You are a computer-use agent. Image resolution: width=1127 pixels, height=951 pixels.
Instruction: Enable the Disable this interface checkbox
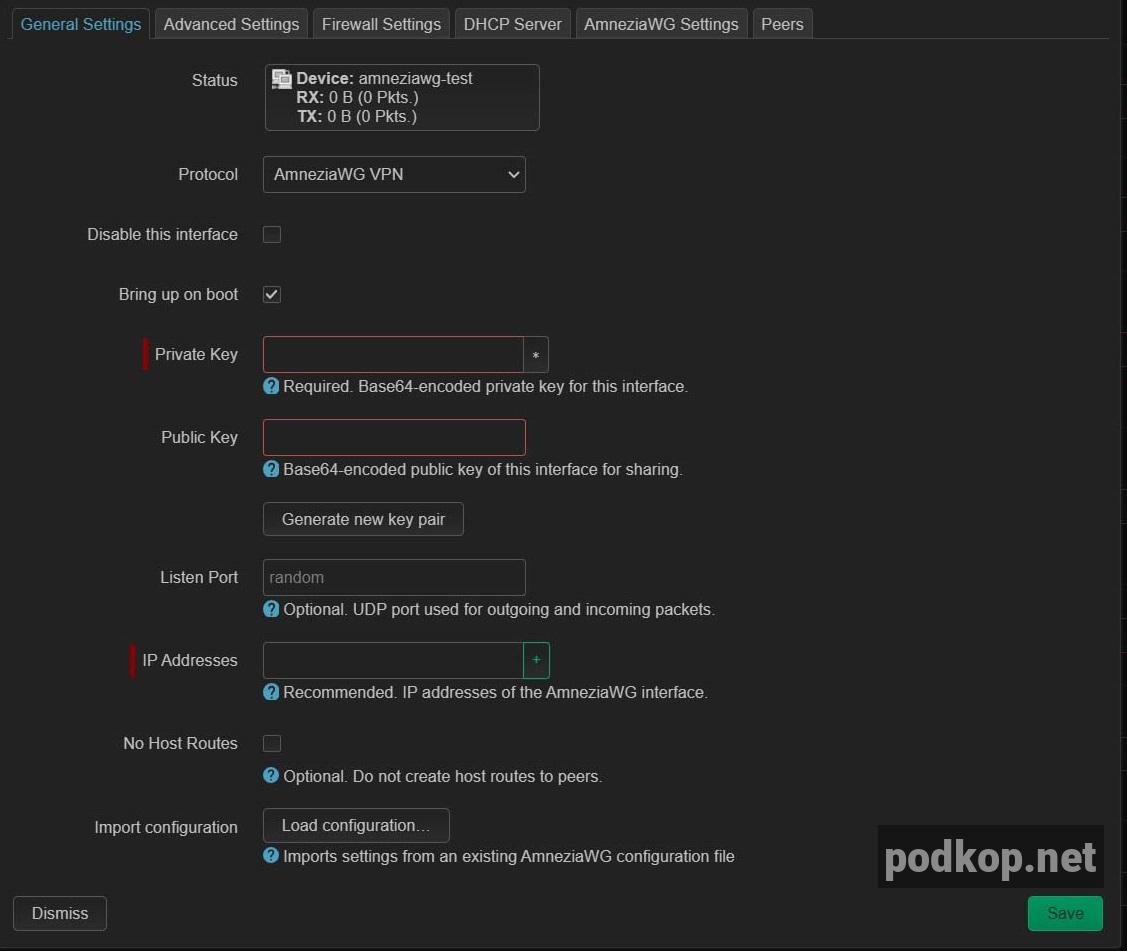(x=271, y=234)
